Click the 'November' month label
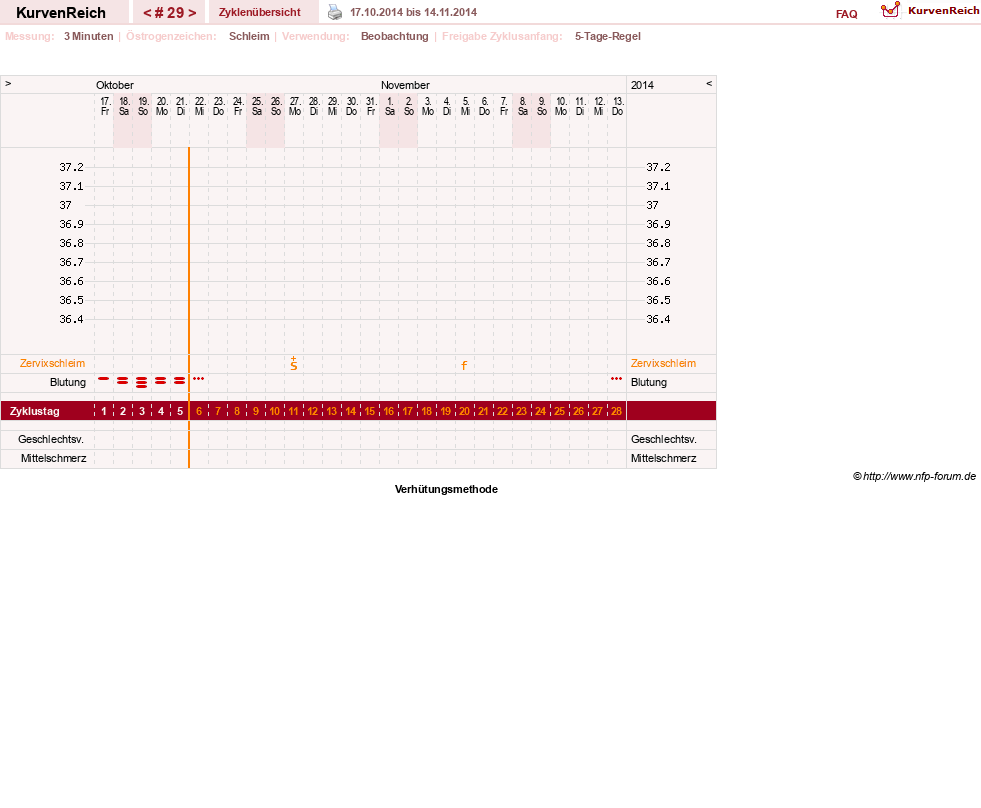This screenshot has width=981, height=808. pyautogui.click(x=405, y=85)
